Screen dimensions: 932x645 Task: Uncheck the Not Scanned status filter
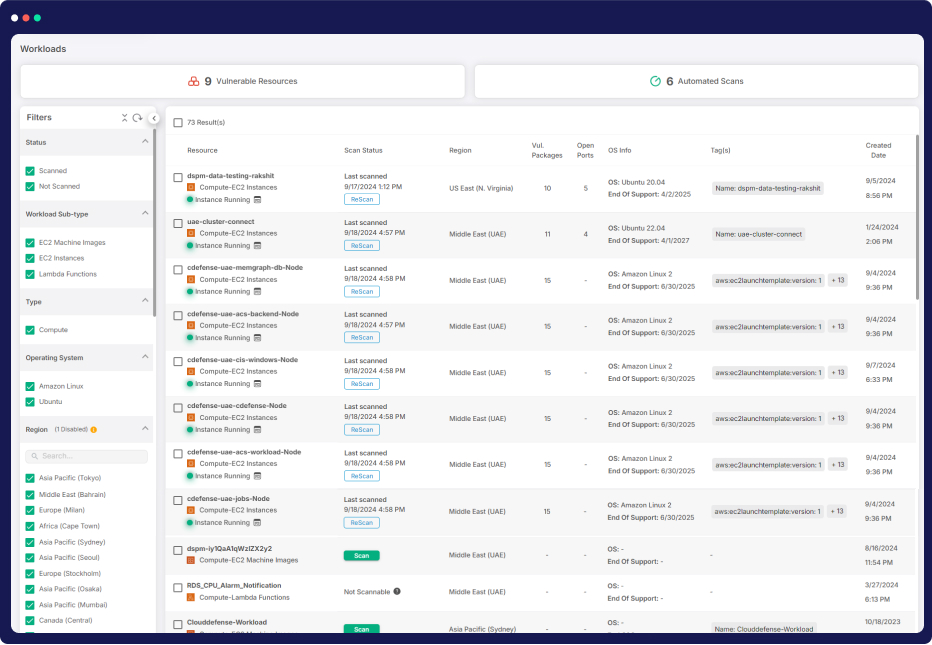pos(30,186)
